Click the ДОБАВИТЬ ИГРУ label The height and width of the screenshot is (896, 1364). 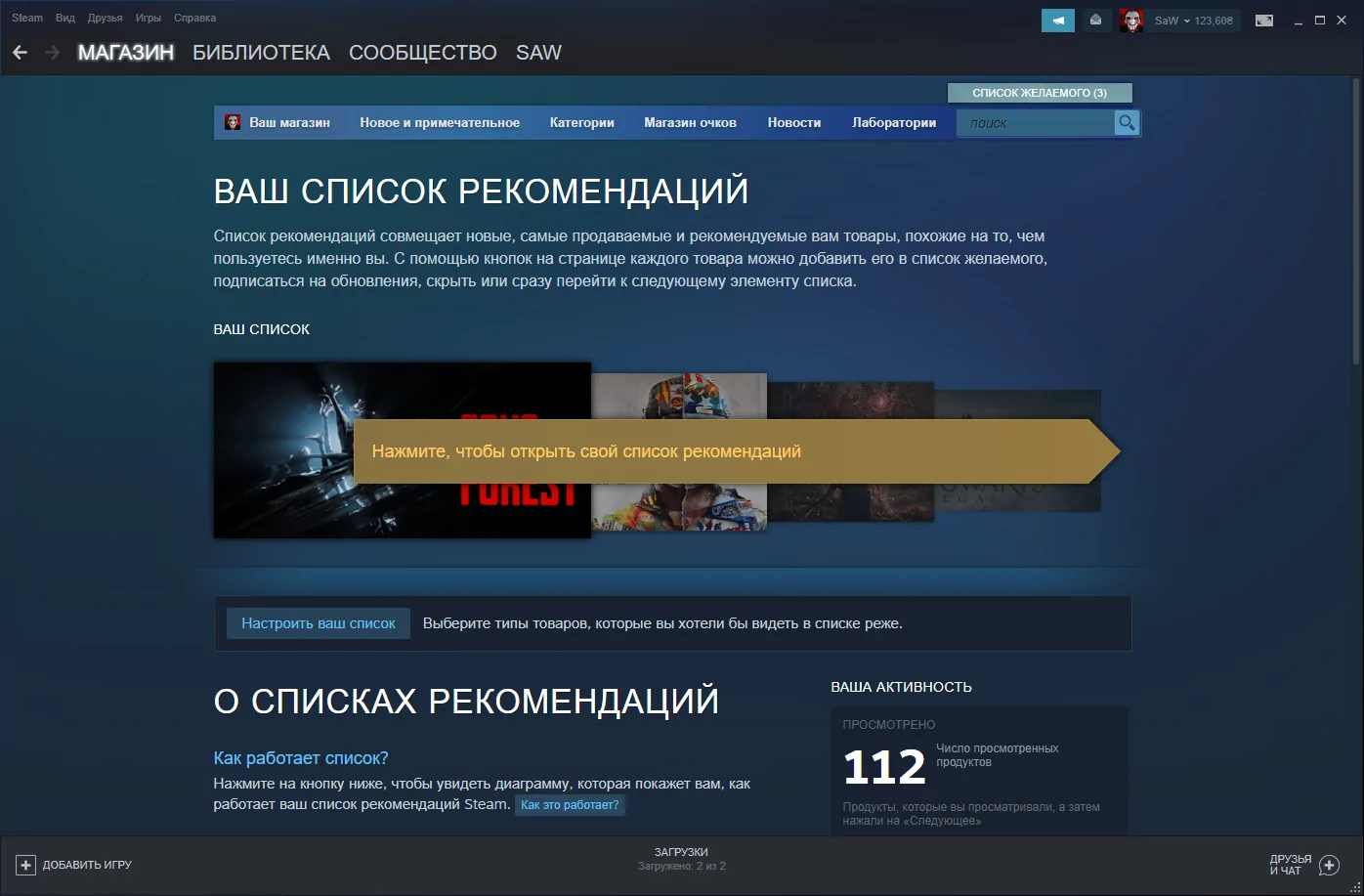(87, 865)
